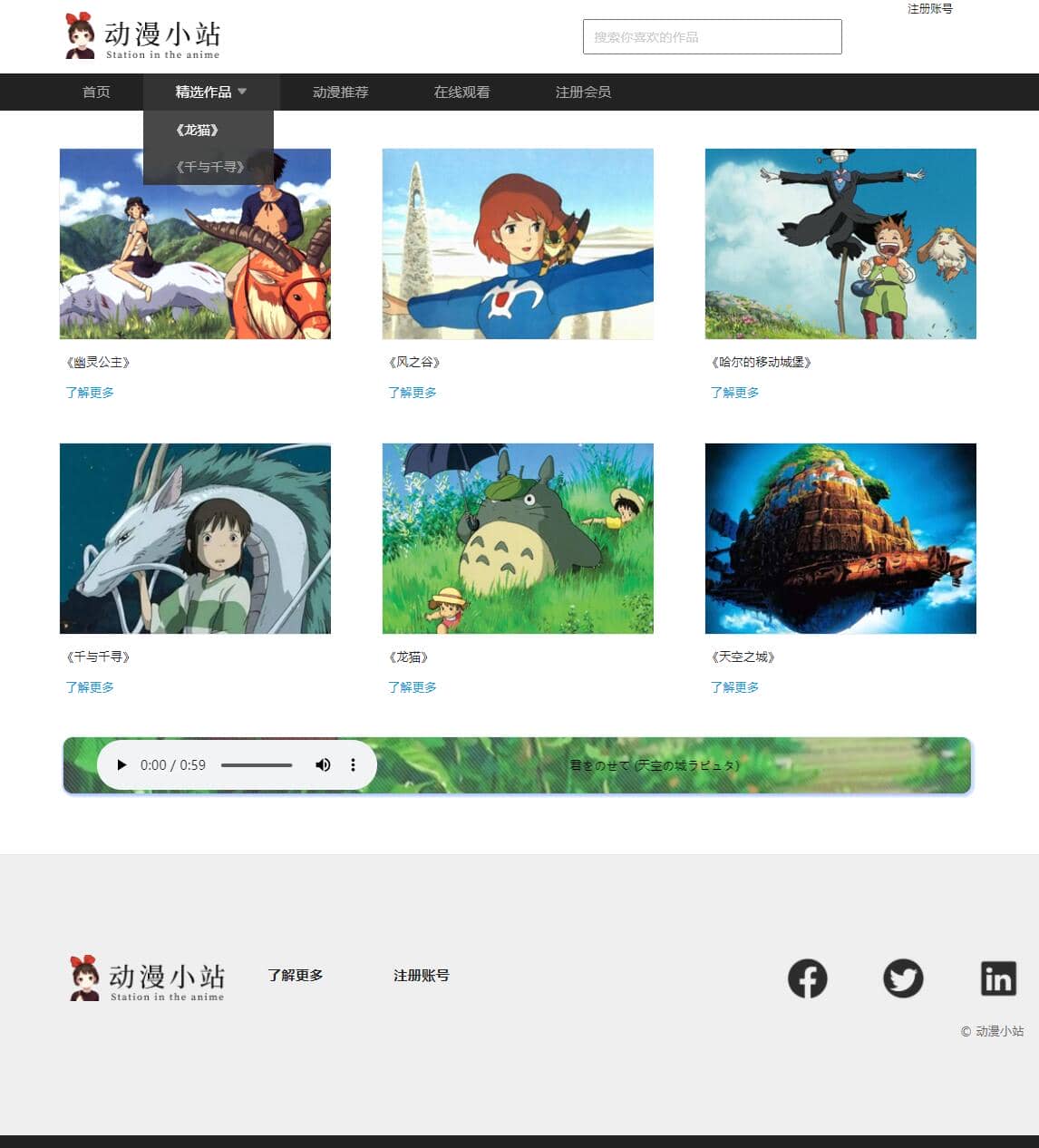Mute the audio via speaker icon
Viewport: 1039px width, 1148px height.
click(x=323, y=764)
